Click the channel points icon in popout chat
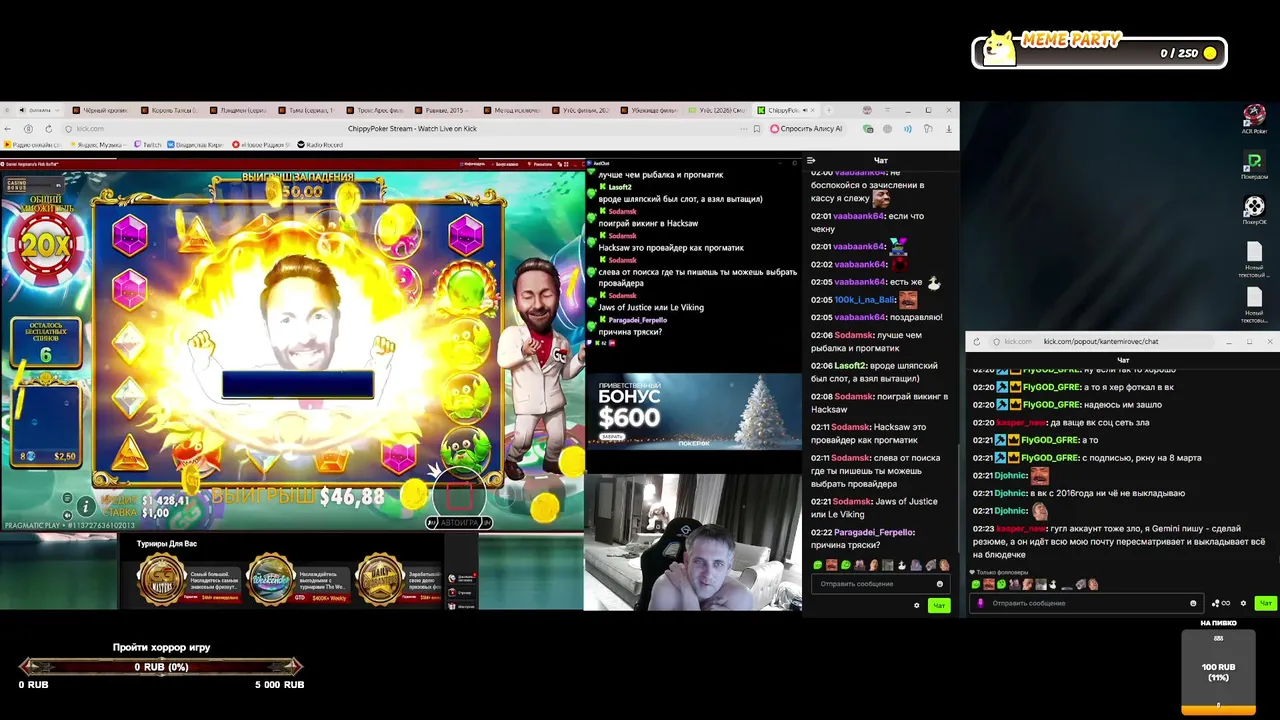Image resolution: width=1280 pixels, height=720 pixels. pyautogui.click(x=1221, y=603)
